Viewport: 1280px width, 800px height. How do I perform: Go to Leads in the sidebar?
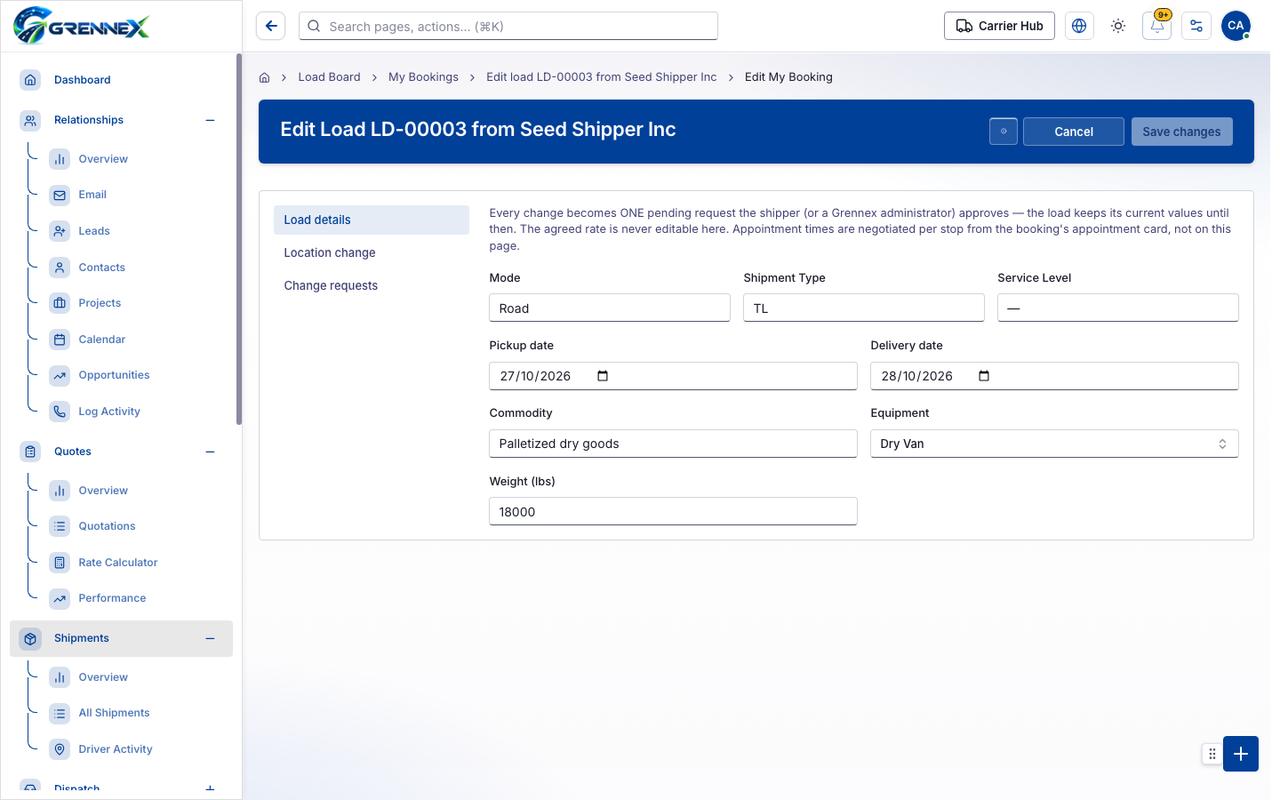(x=94, y=231)
